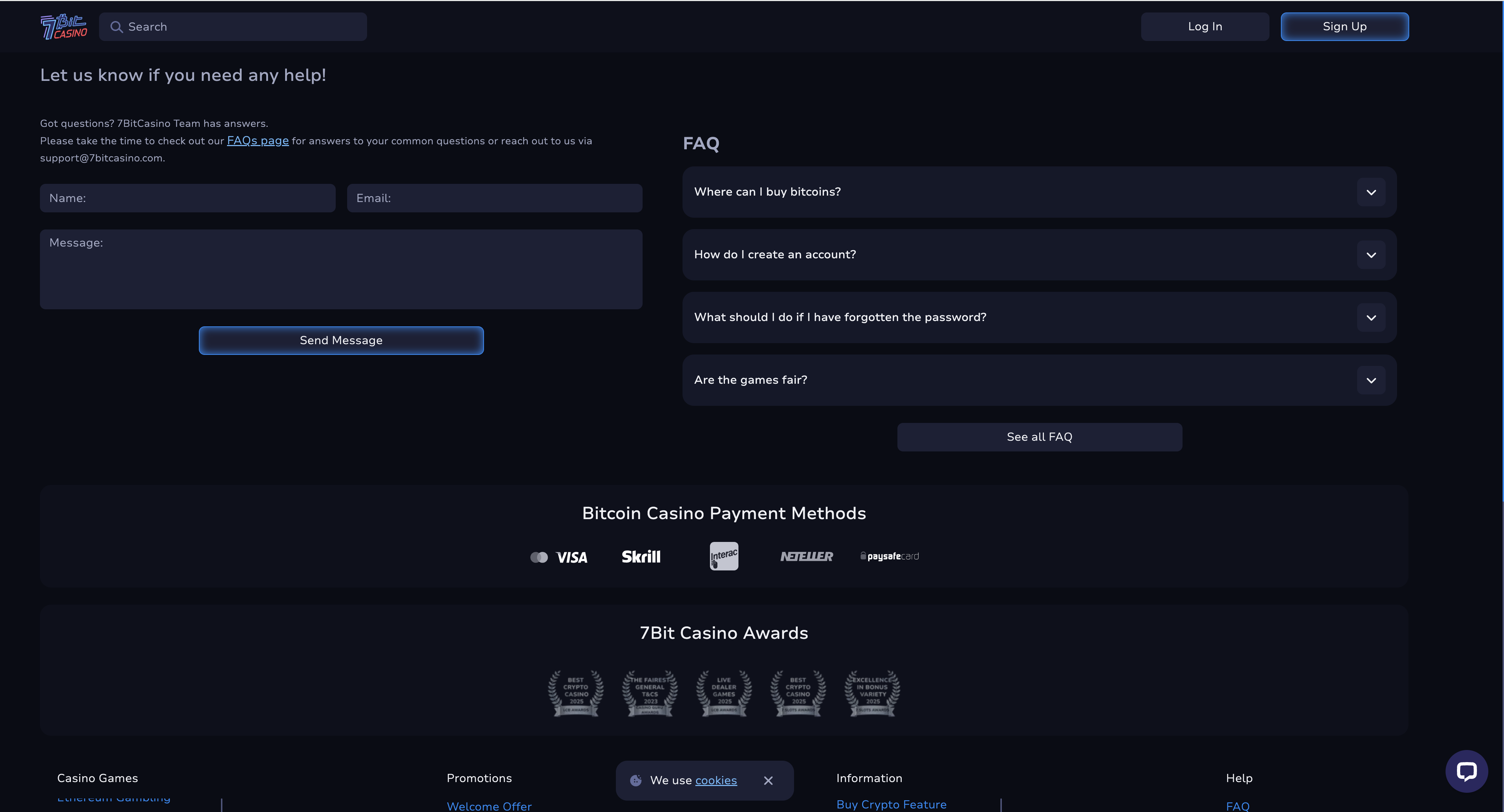The height and width of the screenshot is (812, 1504).
Task: Pick the paysafecard payment logo
Action: (x=890, y=556)
